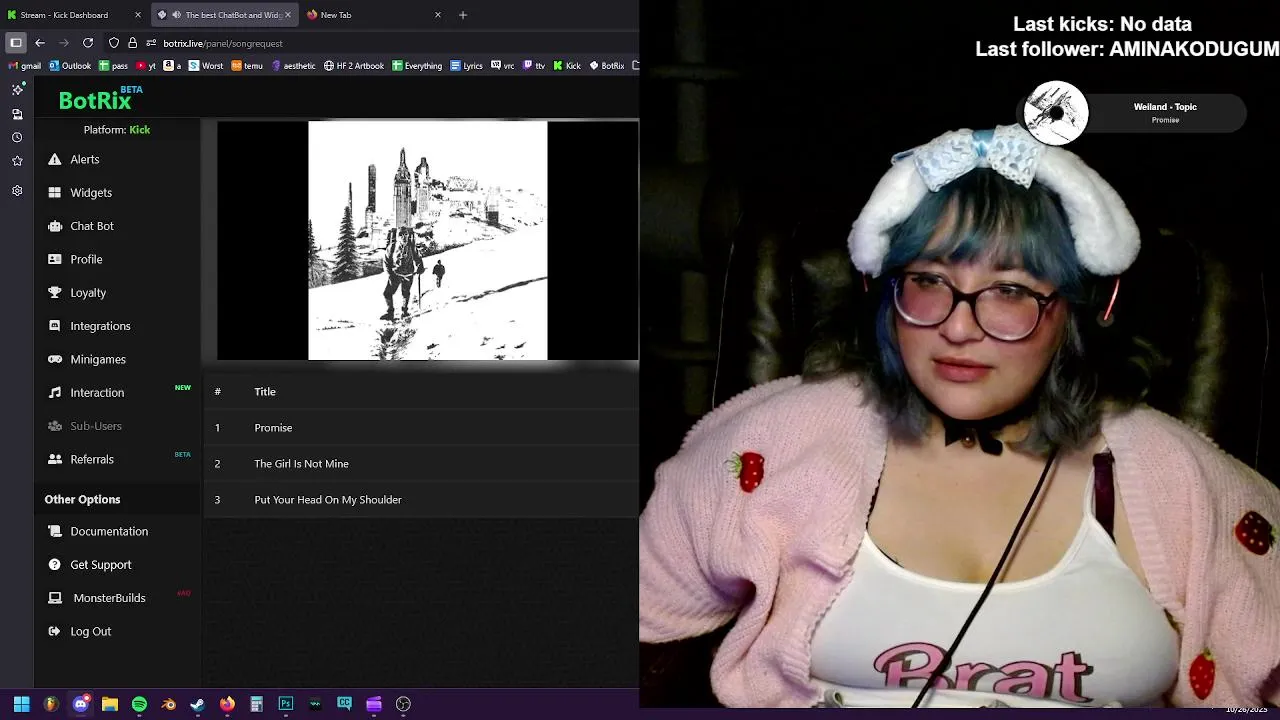Open Integrations in the sidebar

coord(89,326)
